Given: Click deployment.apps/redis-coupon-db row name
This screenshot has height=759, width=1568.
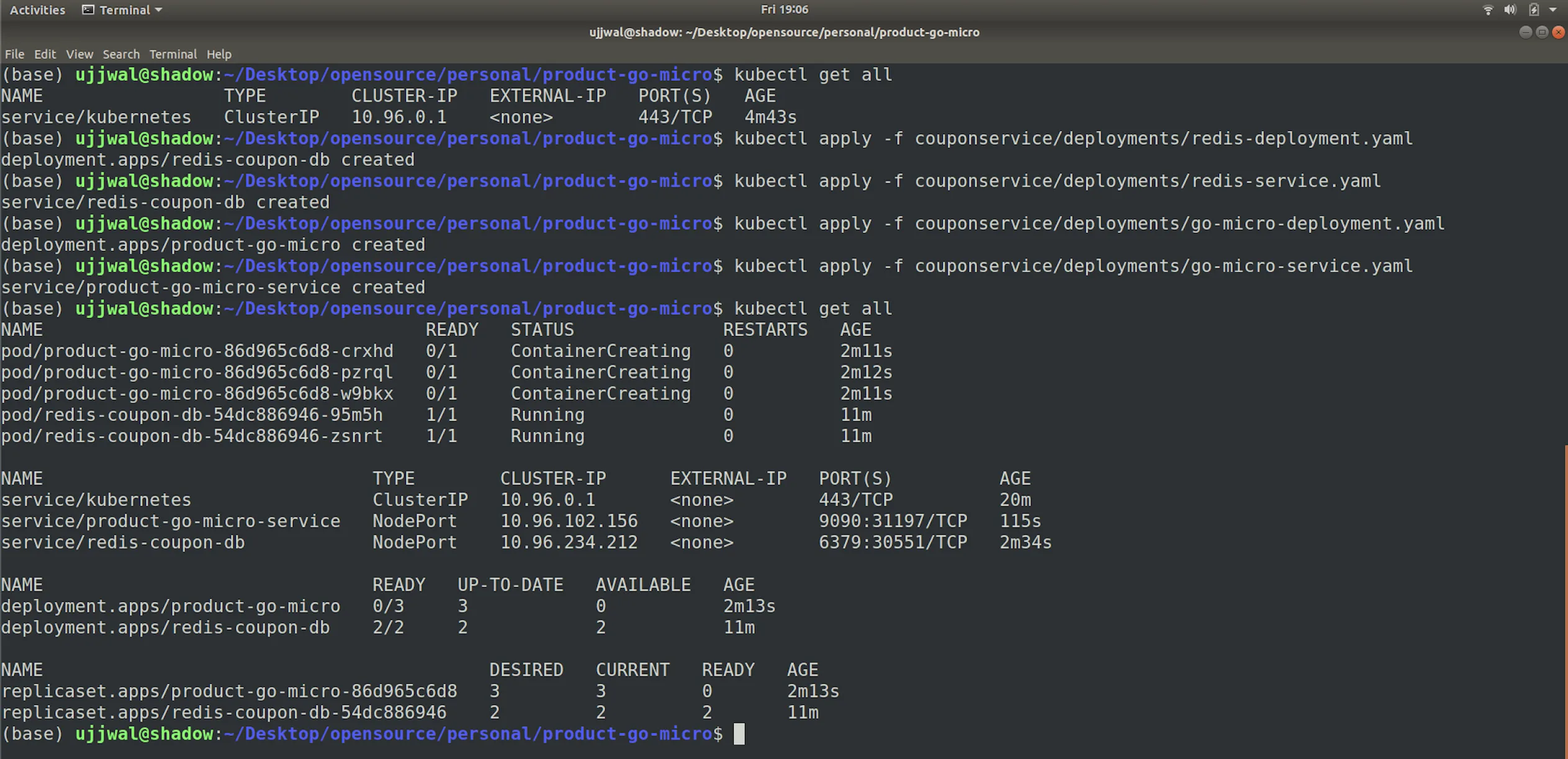Looking at the screenshot, I should coord(165,627).
